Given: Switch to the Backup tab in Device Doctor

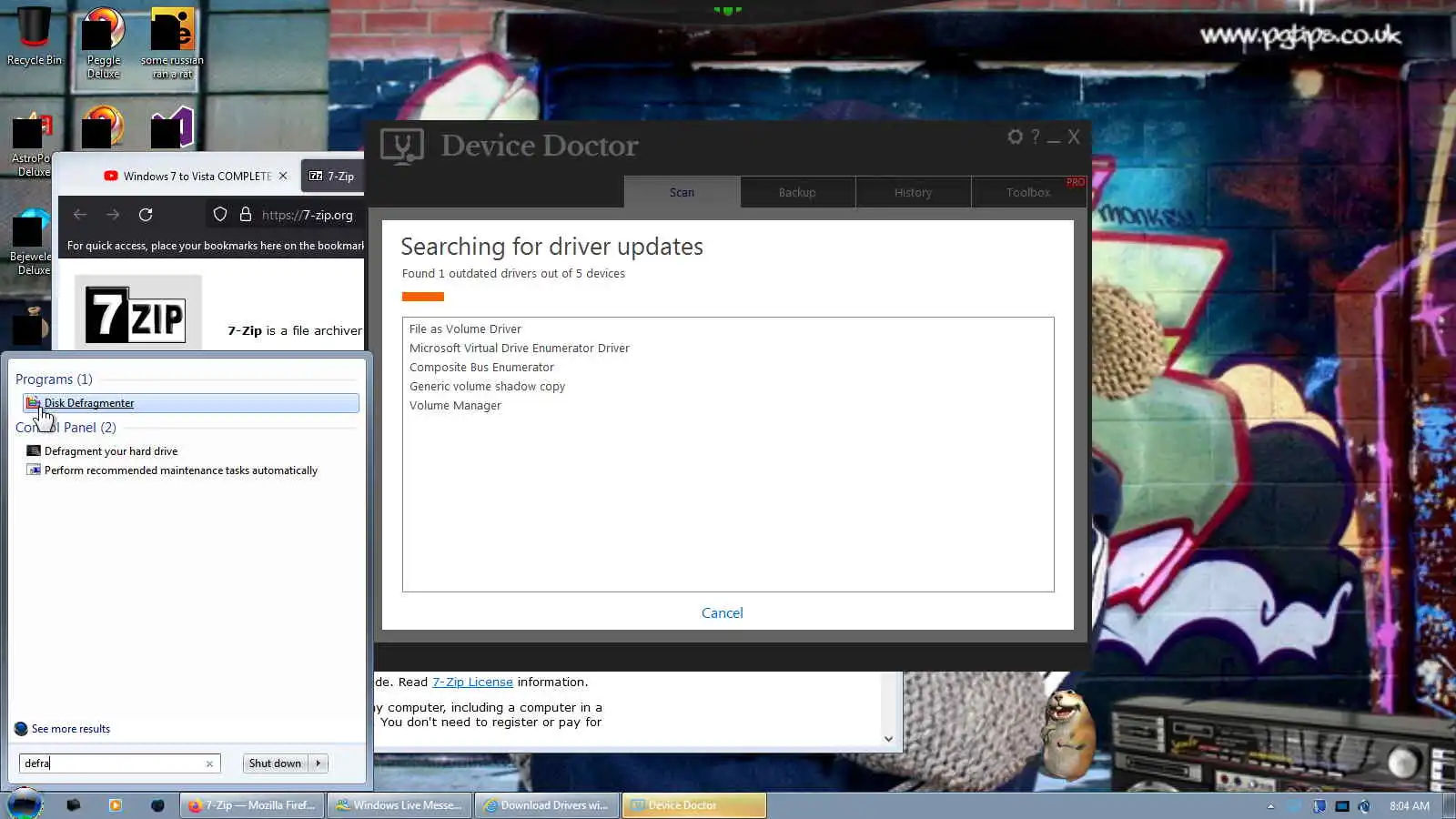Looking at the screenshot, I should click(797, 192).
